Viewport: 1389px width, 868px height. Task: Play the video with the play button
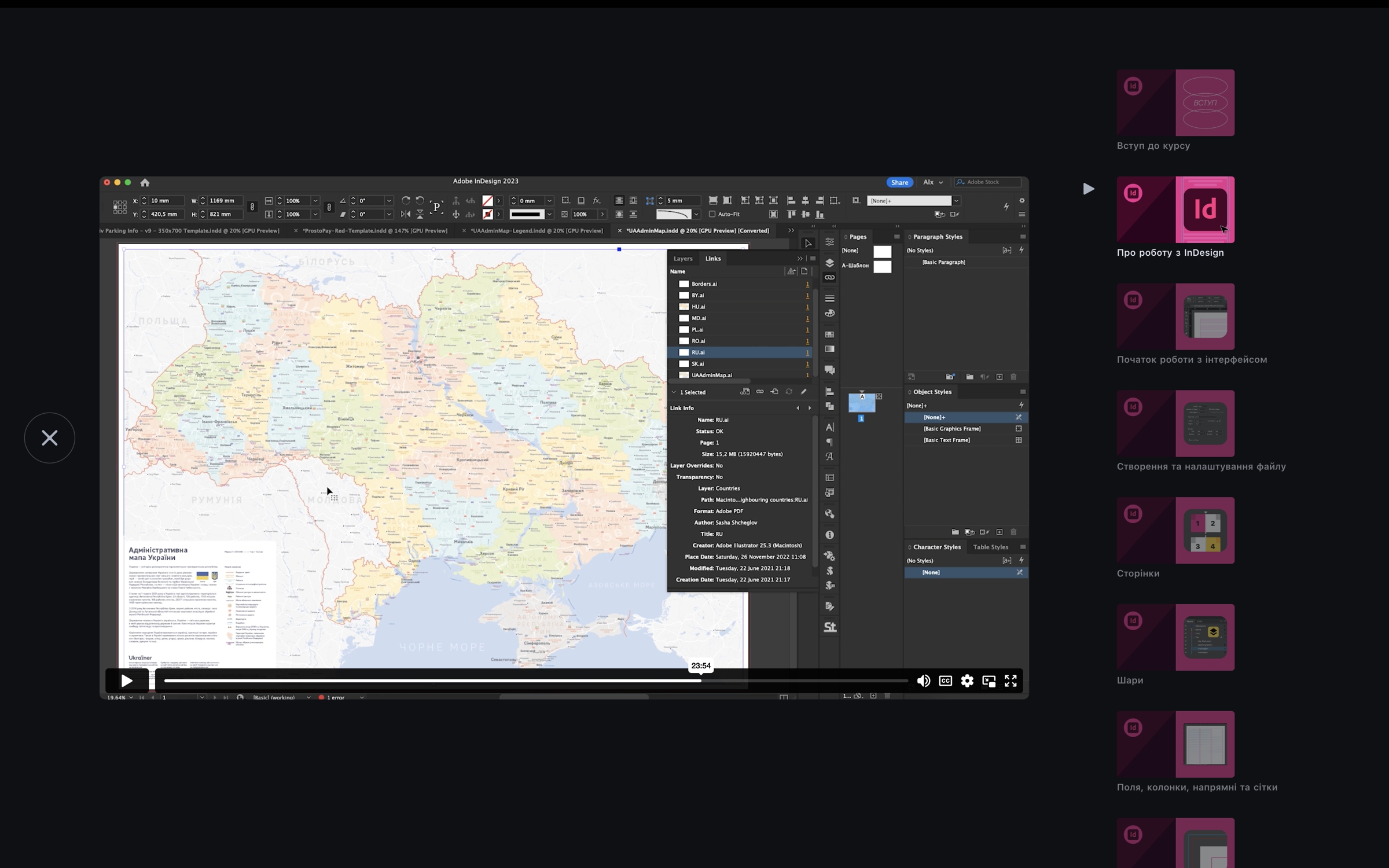[127, 681]
